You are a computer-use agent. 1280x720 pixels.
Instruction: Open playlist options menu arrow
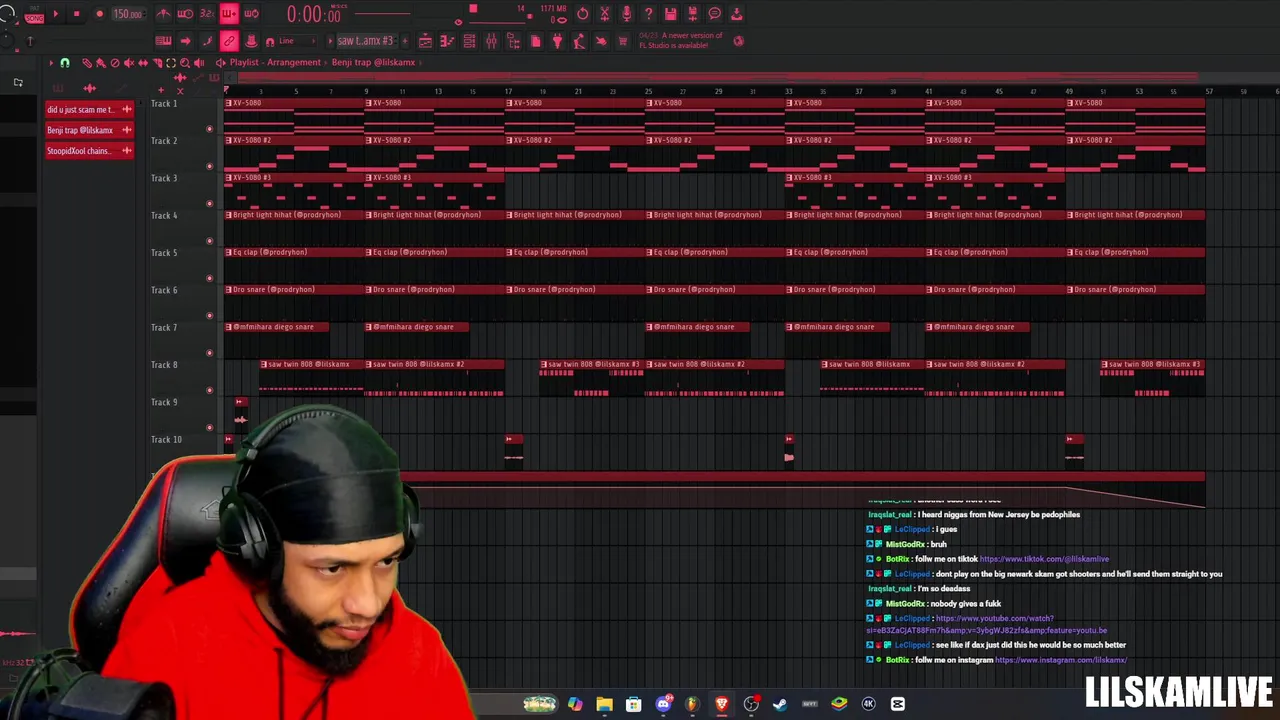tap(51, 62)
